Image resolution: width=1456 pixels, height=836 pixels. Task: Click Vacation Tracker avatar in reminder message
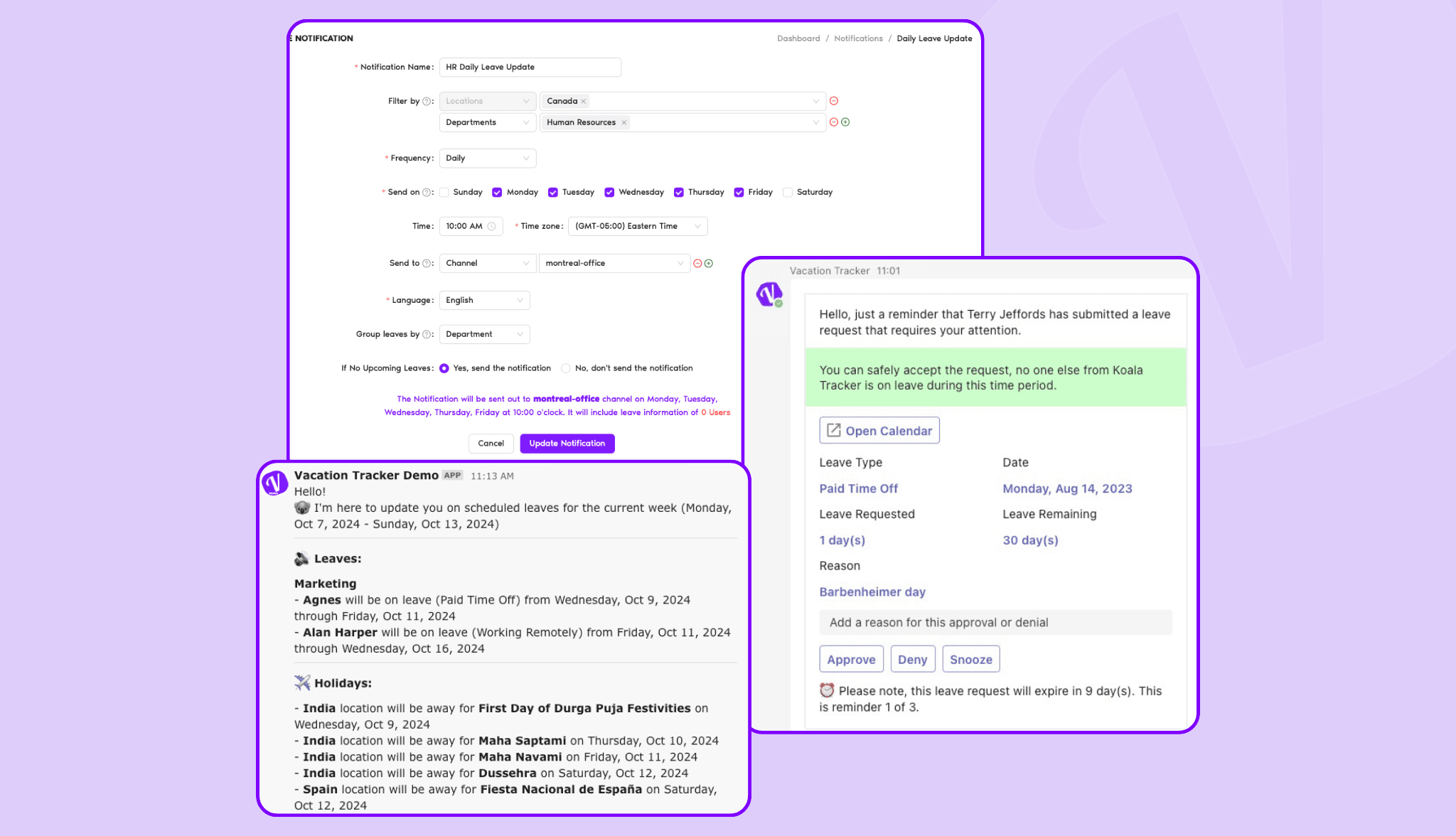(x=769, y=294)
